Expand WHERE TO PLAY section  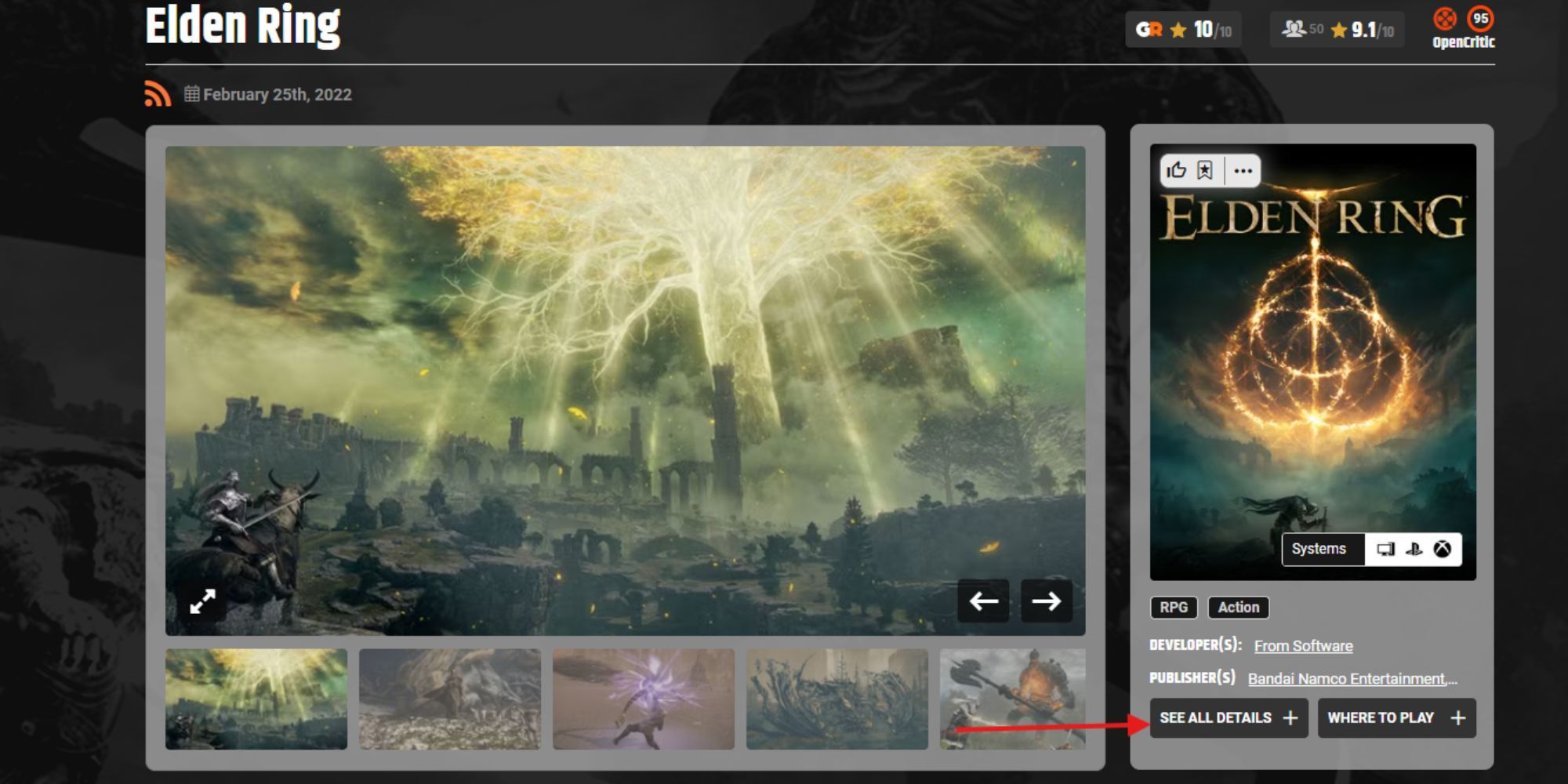(1396, 718)
